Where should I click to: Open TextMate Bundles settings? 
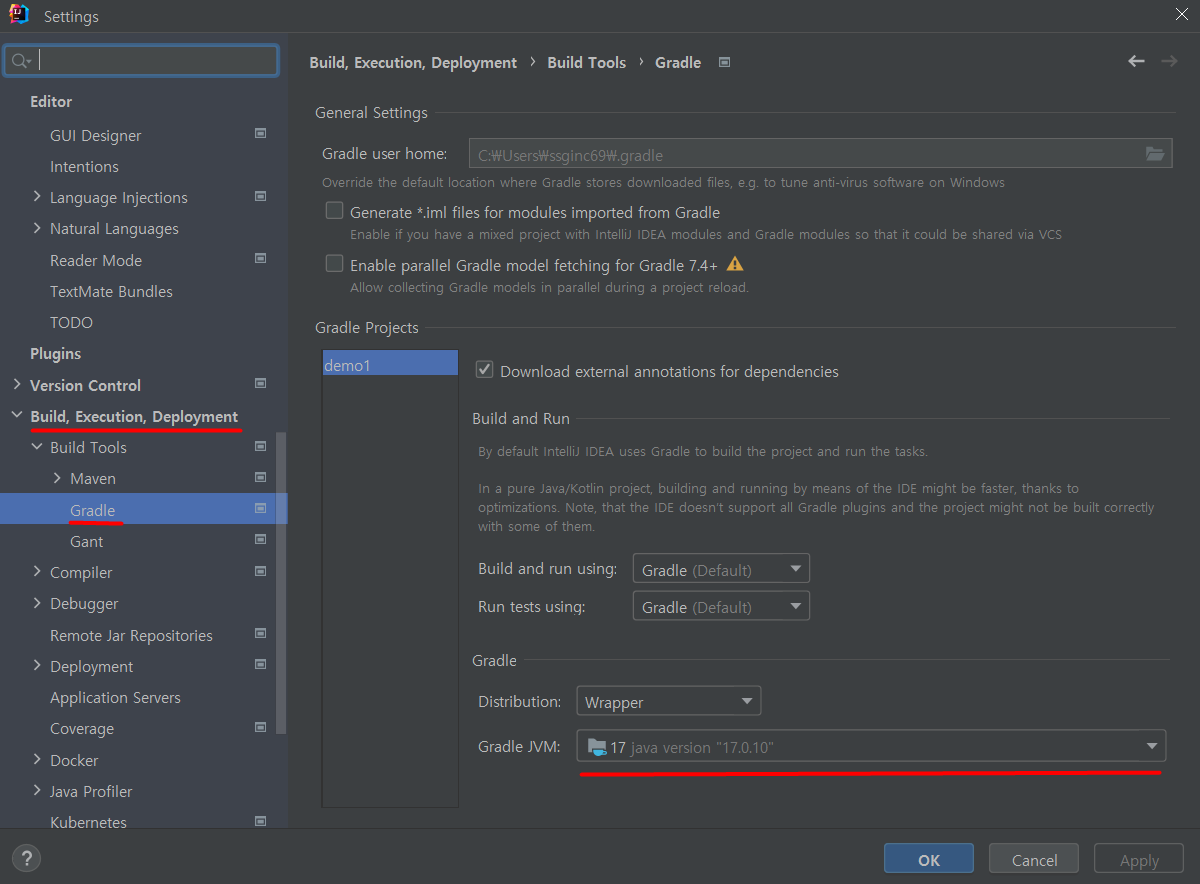coord(111,291)
